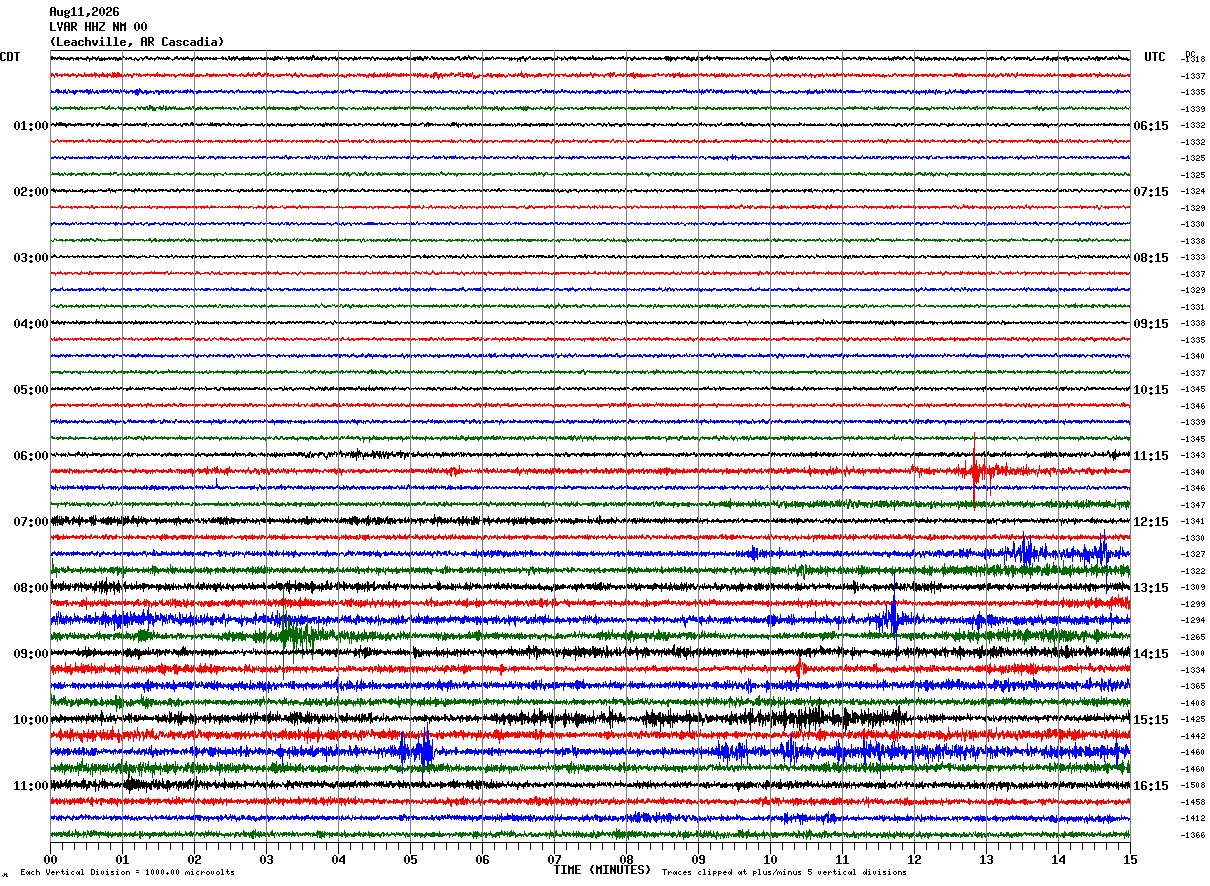Click the 06:00 CDT time label
Screen dimensions: 1210x886
coord(31,456)
